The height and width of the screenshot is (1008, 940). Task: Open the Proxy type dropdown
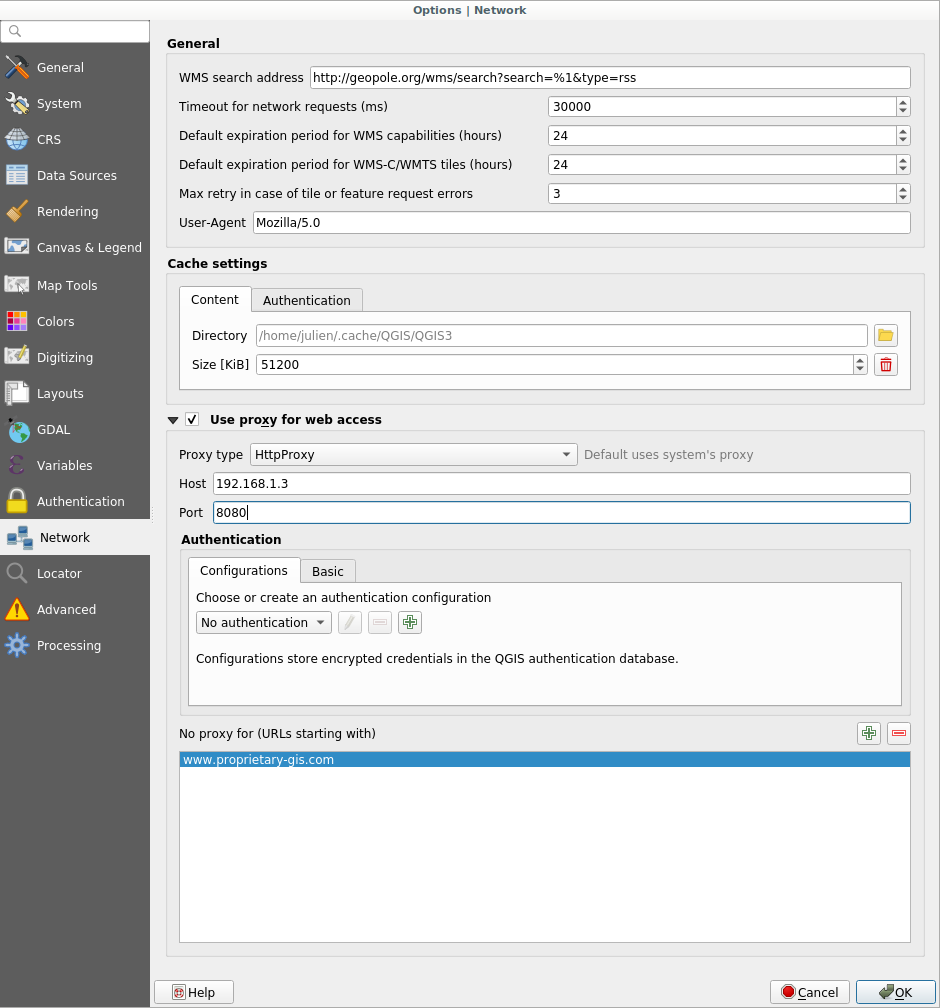[x=413, y=455]
